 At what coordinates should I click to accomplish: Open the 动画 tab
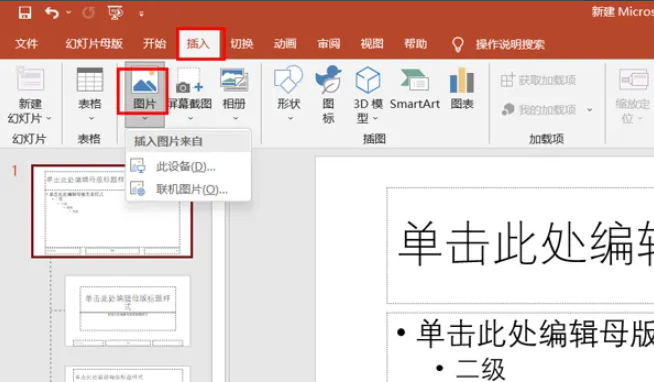tap(285, 44)
